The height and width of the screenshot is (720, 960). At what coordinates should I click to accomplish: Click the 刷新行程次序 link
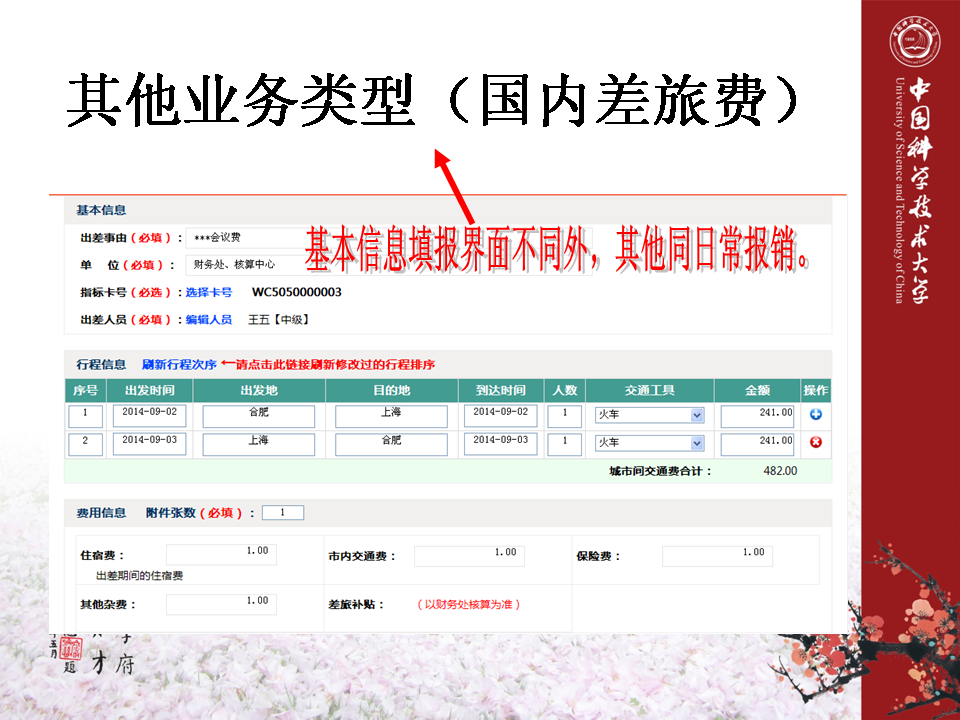[x=179, y=364]
